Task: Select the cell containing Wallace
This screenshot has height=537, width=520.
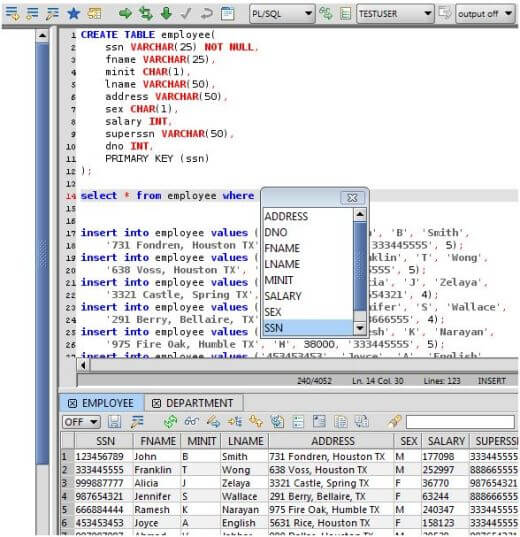Action: (x=245, y=497)
